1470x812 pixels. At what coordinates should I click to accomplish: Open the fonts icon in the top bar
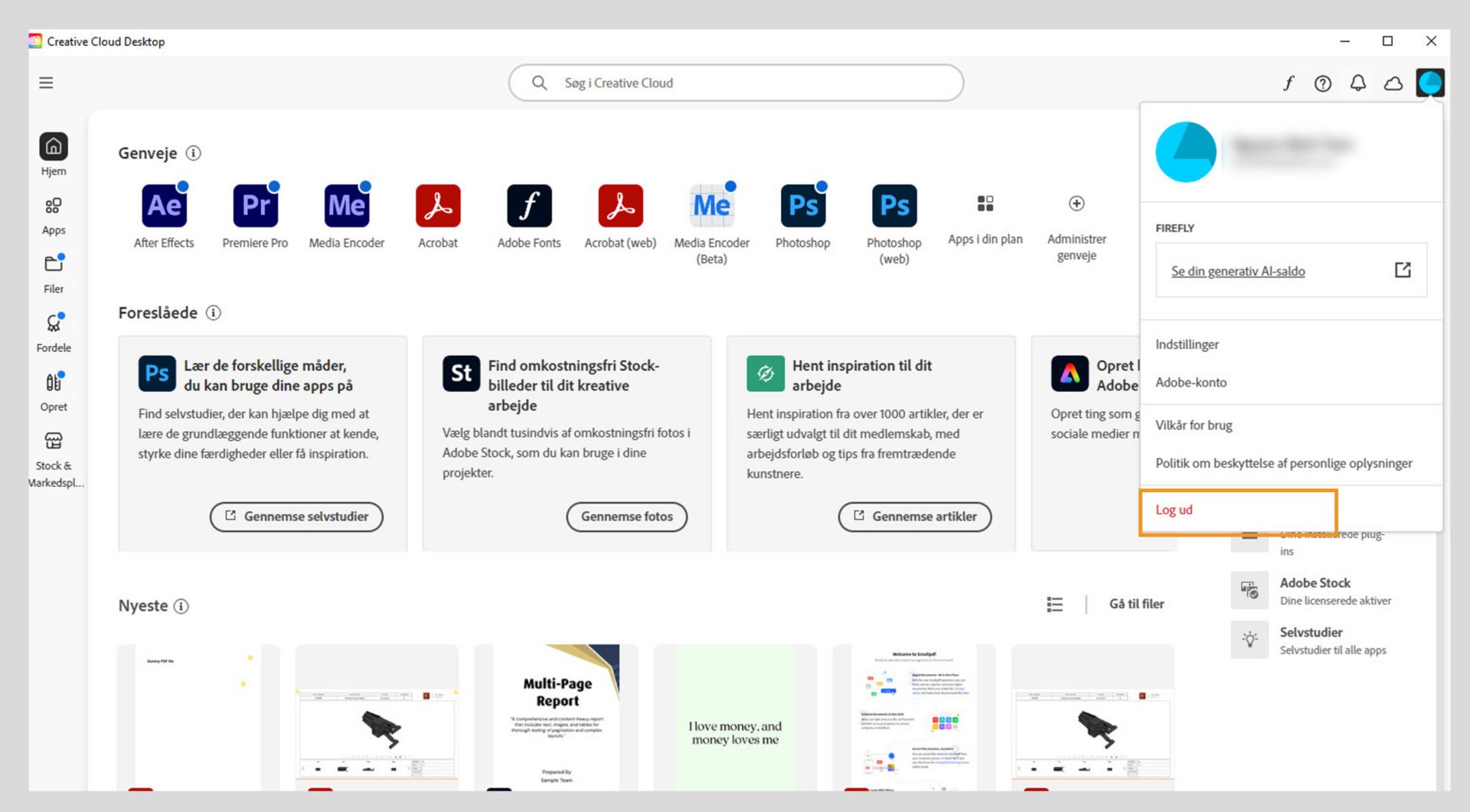click(1289, 83)
